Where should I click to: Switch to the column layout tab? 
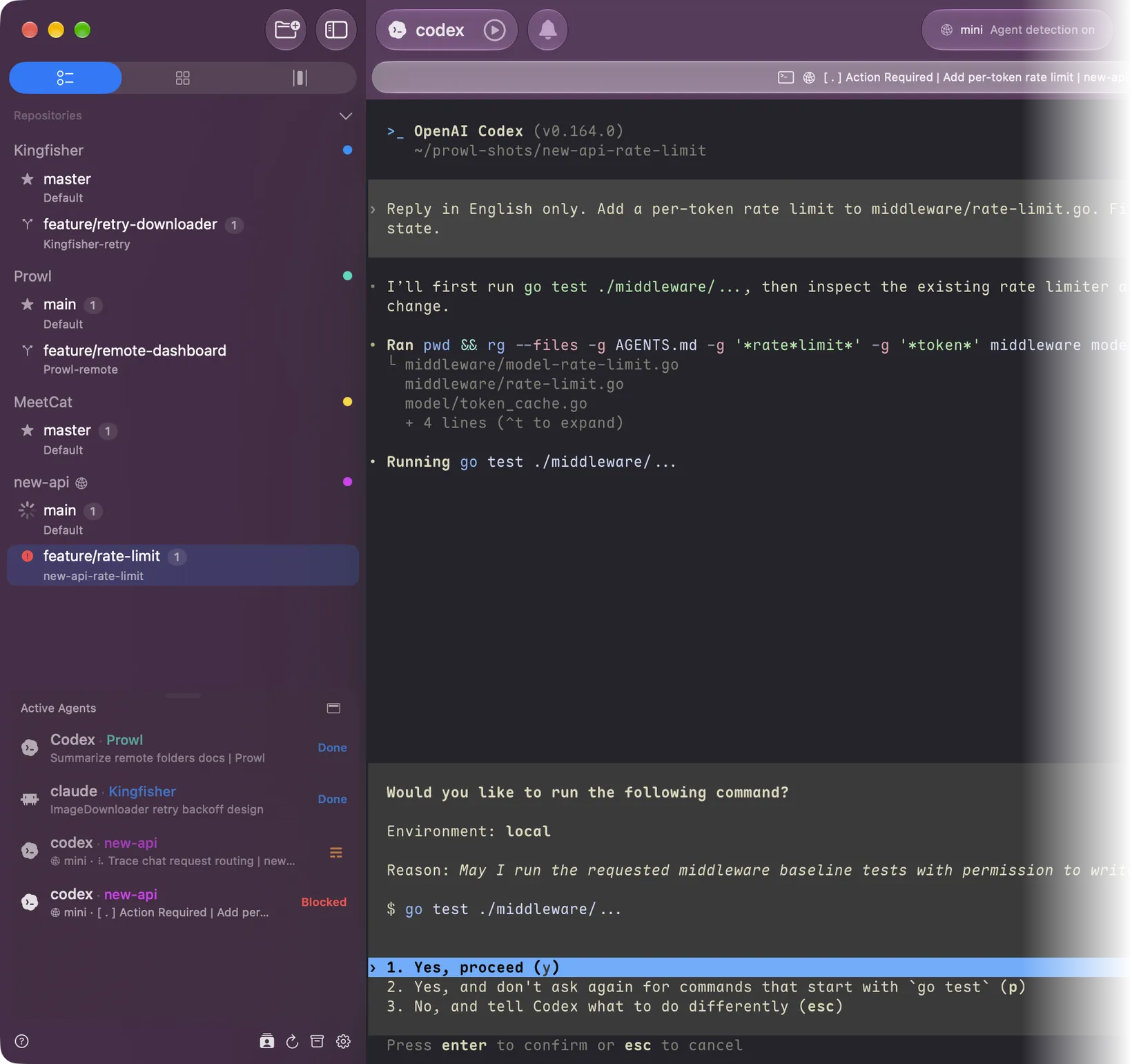tap(300, 78)
